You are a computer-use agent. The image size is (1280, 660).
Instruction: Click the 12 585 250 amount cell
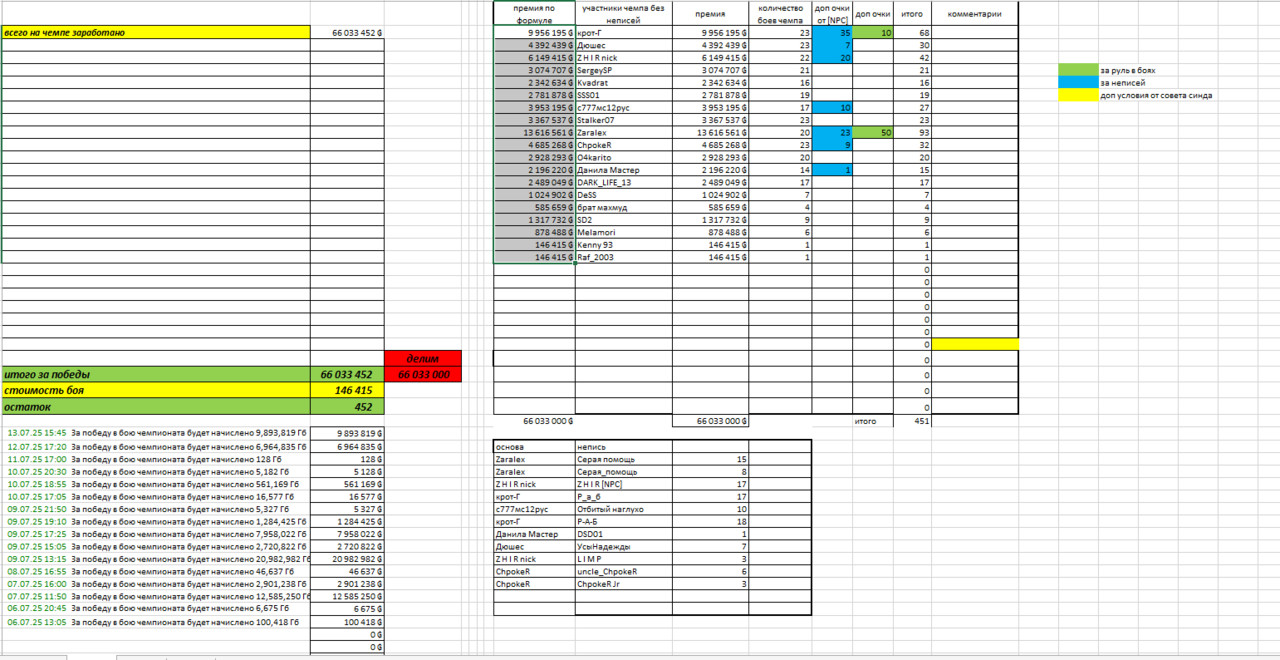[348, 596]
